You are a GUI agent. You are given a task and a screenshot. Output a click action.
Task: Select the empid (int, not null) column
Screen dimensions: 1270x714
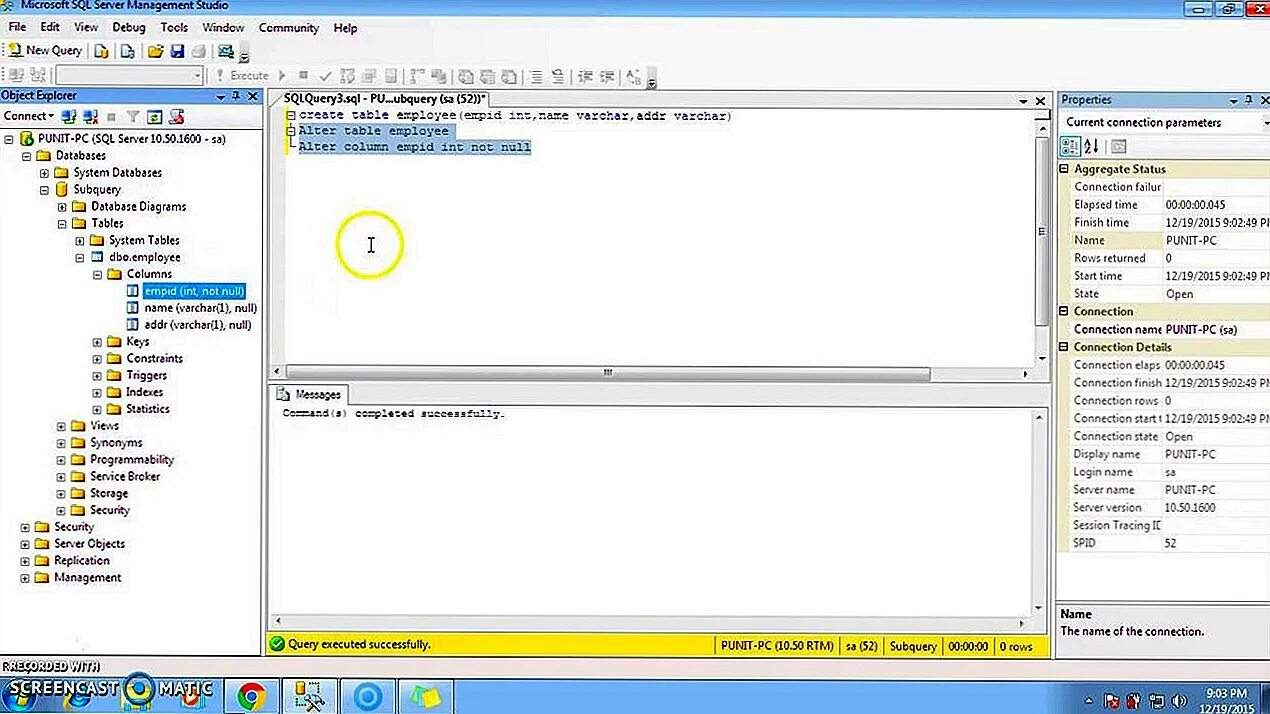tap(194, 291)
